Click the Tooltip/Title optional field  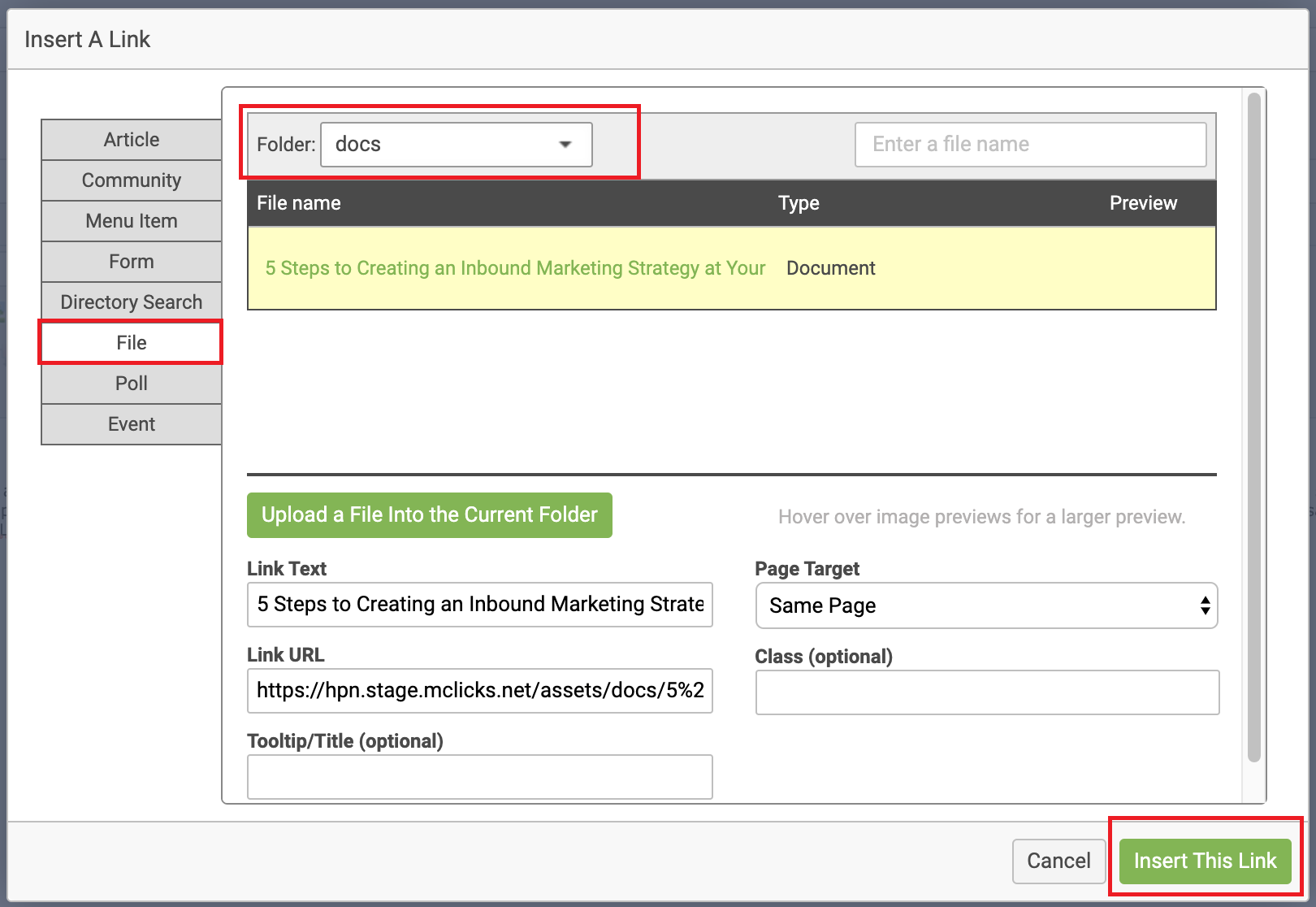[x=480, y=777]
